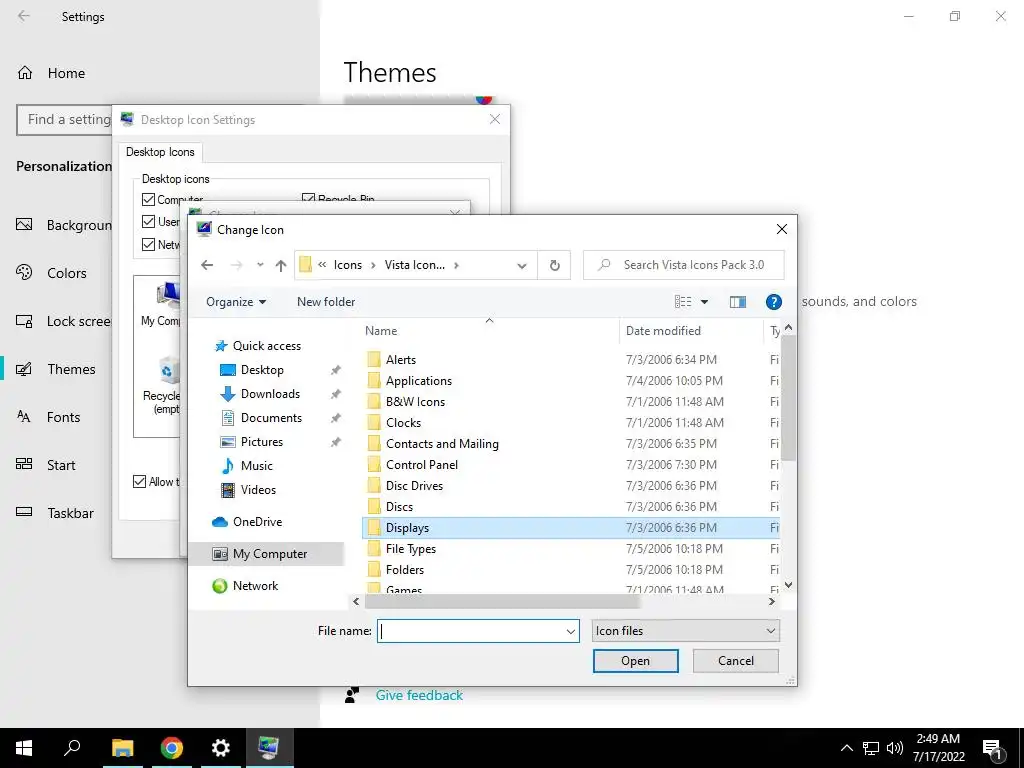The height and width of the screenshot is (768, 1024).
Task: Cancel the Change Icon dialog
Action: pos(735,661)
